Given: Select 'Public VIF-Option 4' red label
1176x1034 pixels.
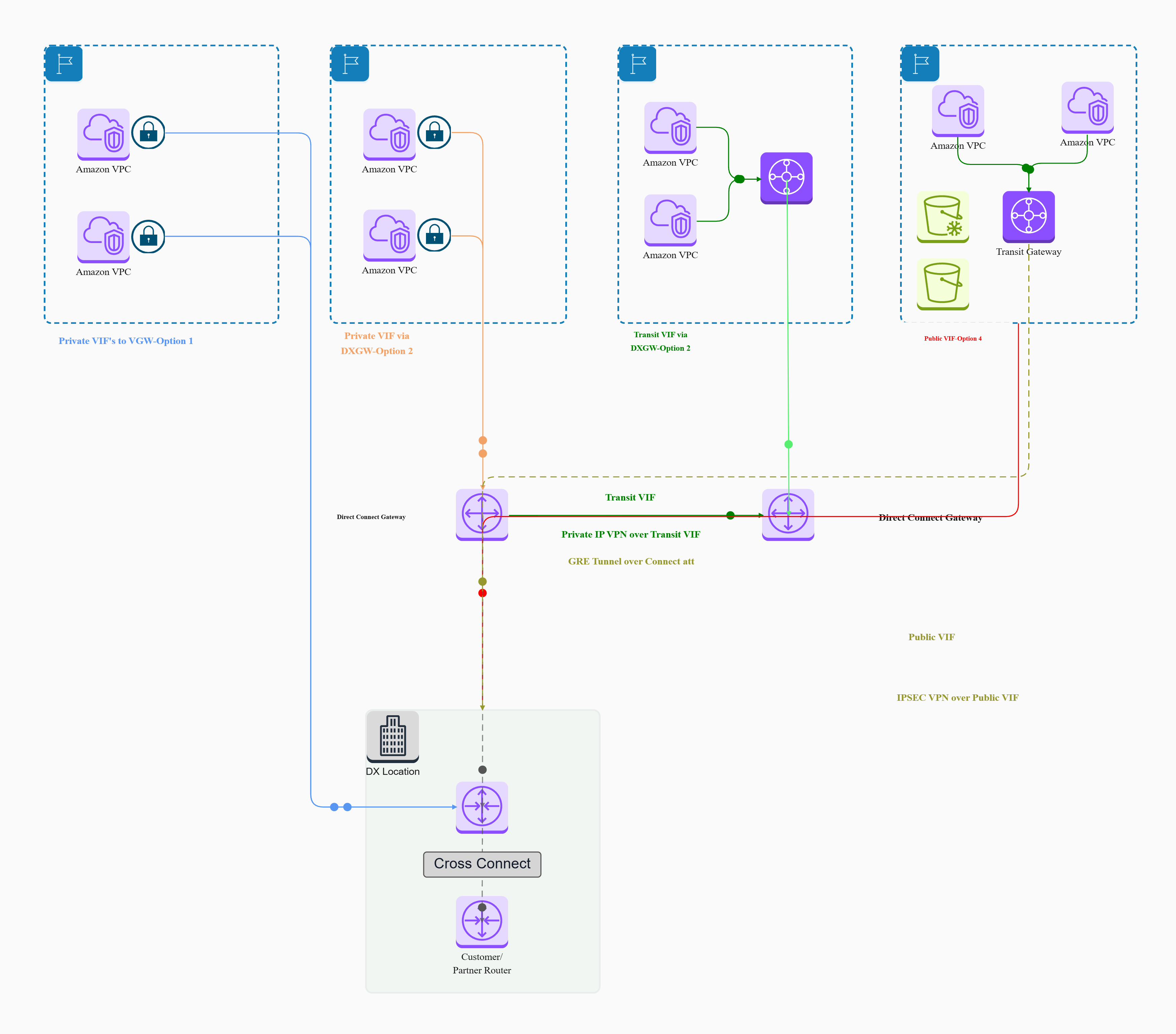Looking at the screenshot, I should click(953, 338).
